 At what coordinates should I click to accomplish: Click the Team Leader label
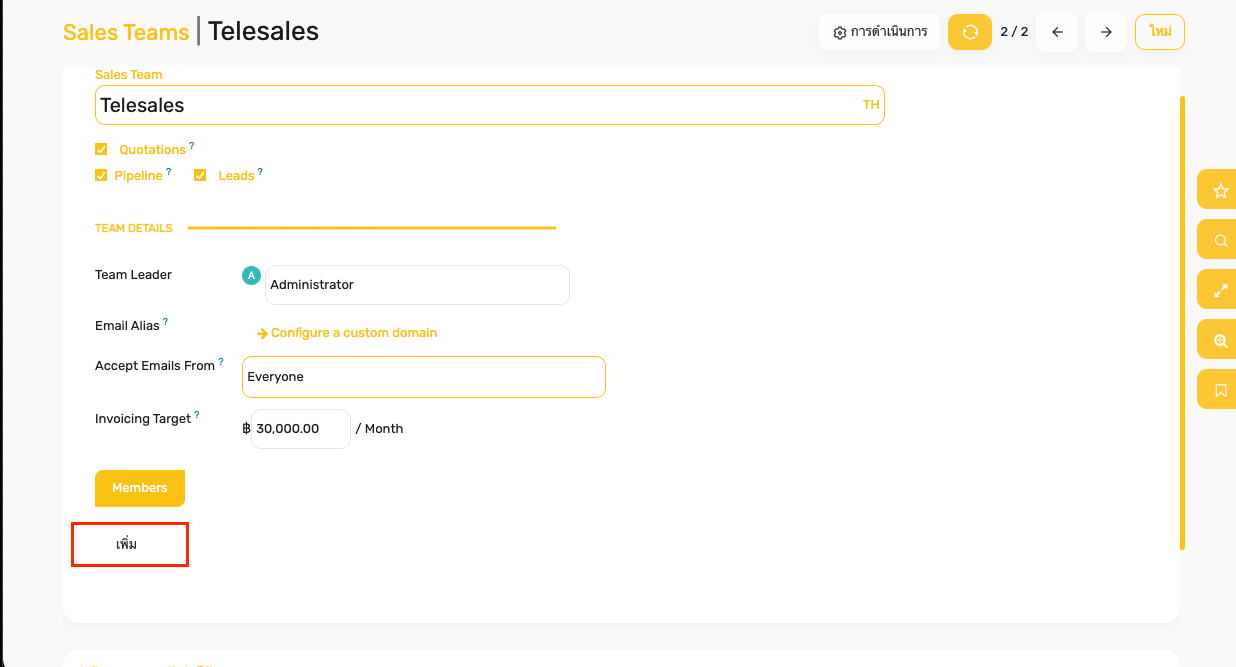pos(133,275)
